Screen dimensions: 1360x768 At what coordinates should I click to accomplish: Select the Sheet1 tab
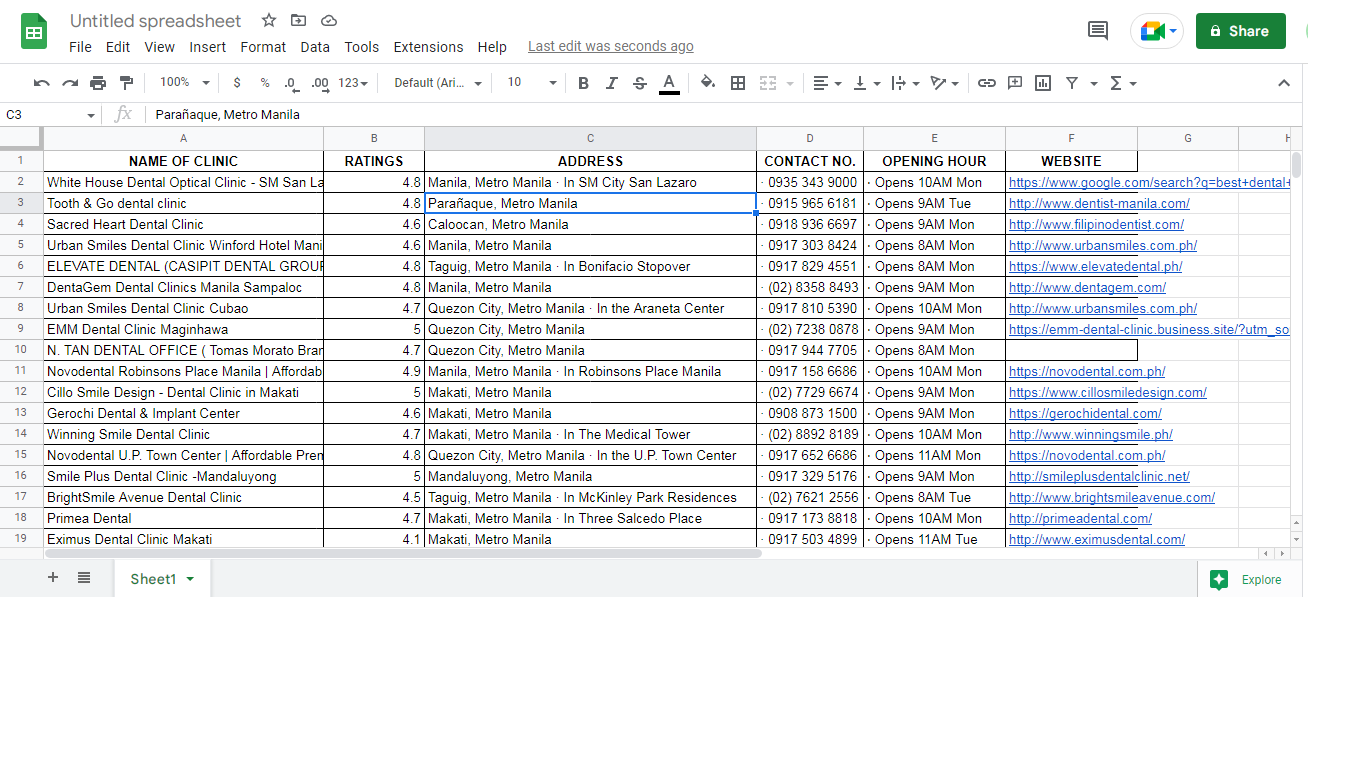(161, 579)
